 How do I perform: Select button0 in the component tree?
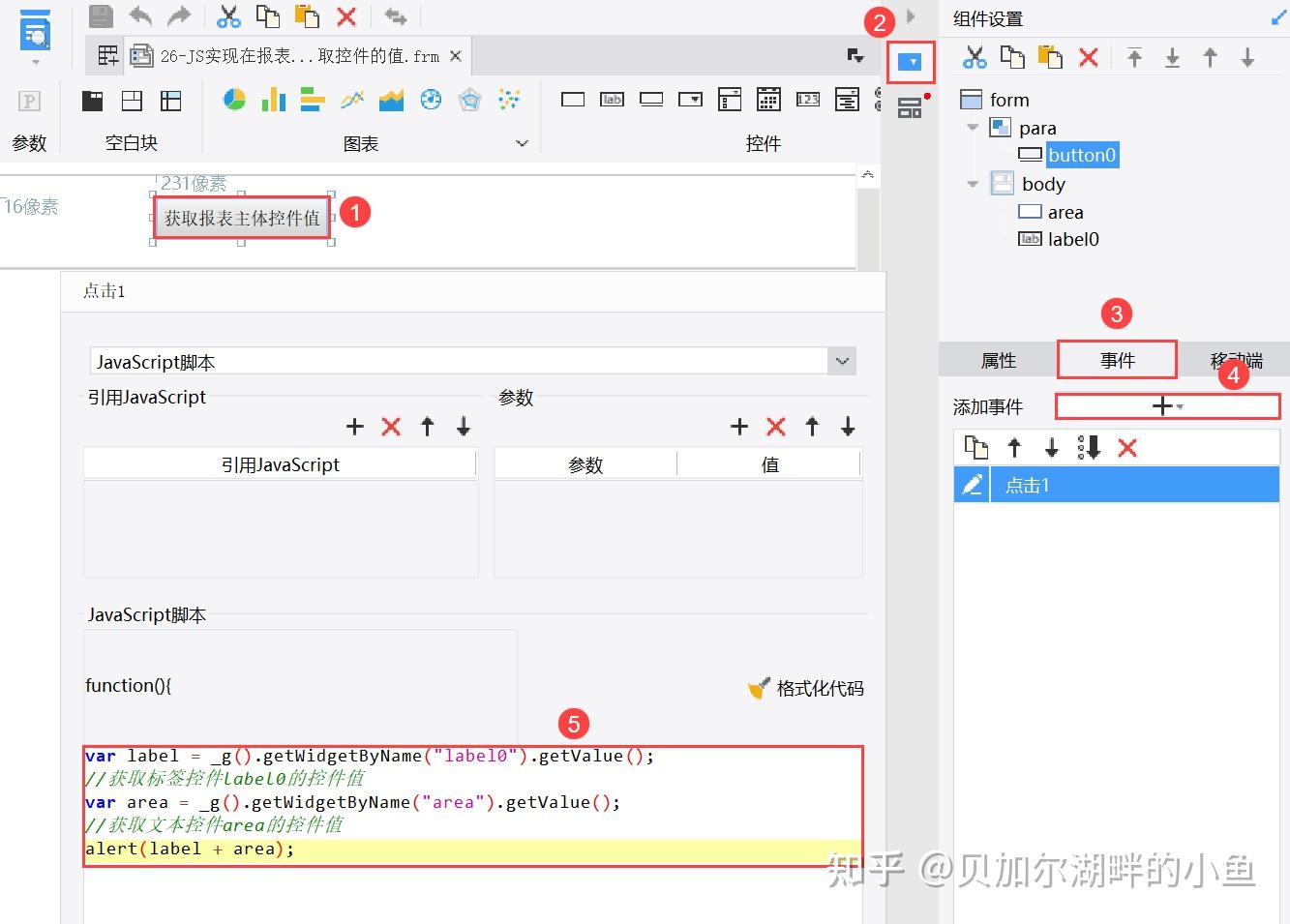[1082, 154]
